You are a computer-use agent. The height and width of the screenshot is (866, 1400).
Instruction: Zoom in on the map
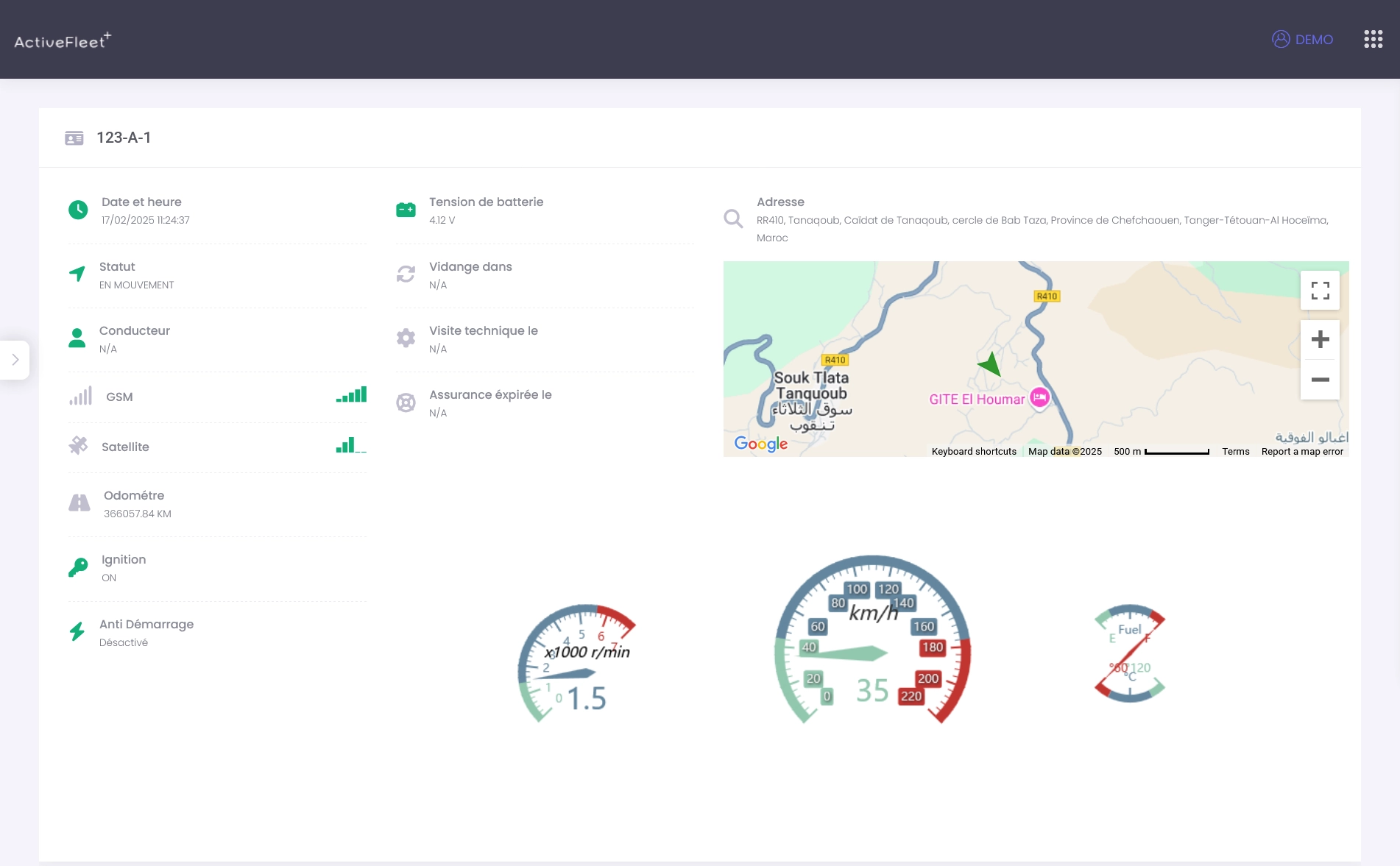tap(1320, 339)
